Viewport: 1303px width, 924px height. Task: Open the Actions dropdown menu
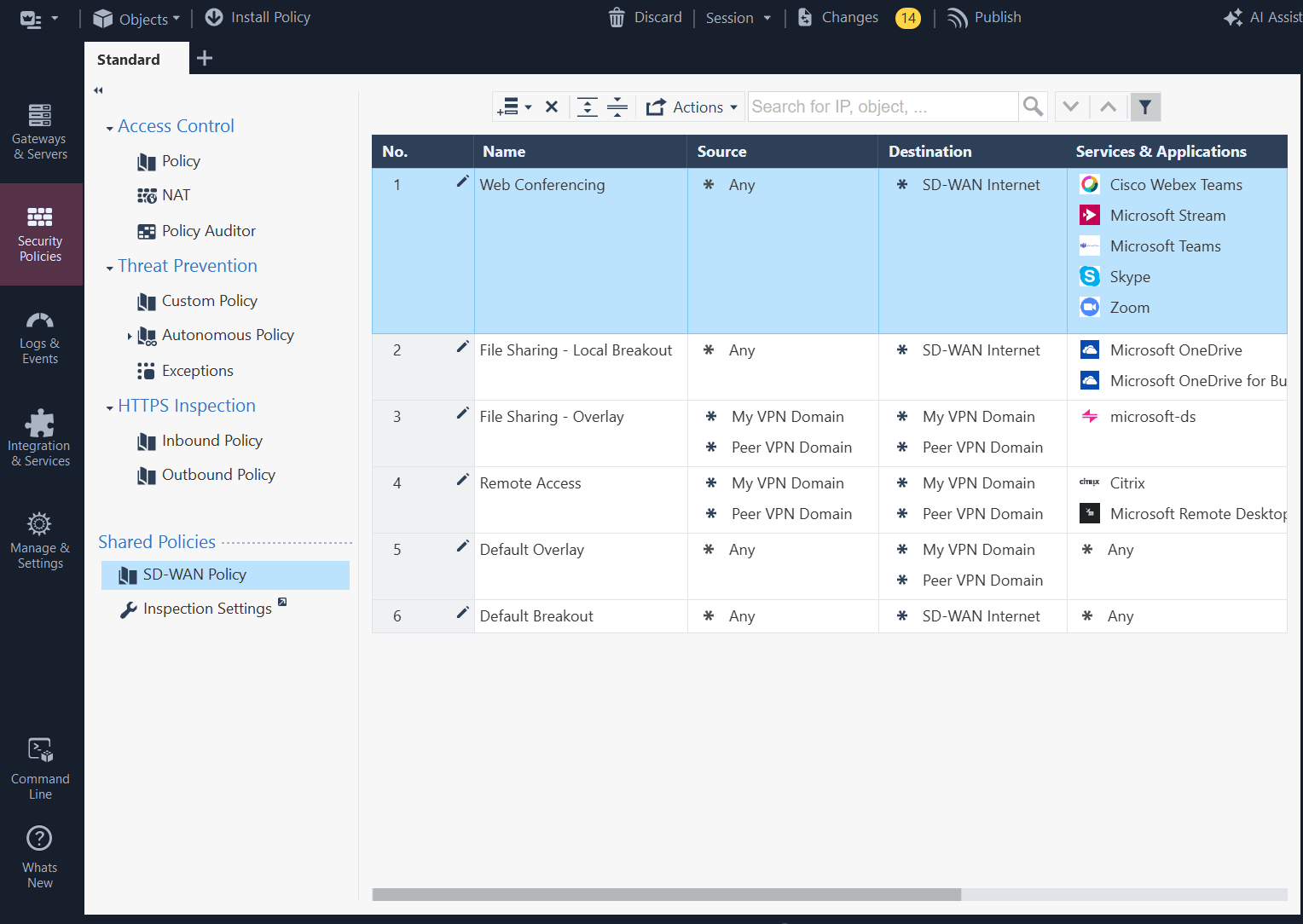point(692,107)
